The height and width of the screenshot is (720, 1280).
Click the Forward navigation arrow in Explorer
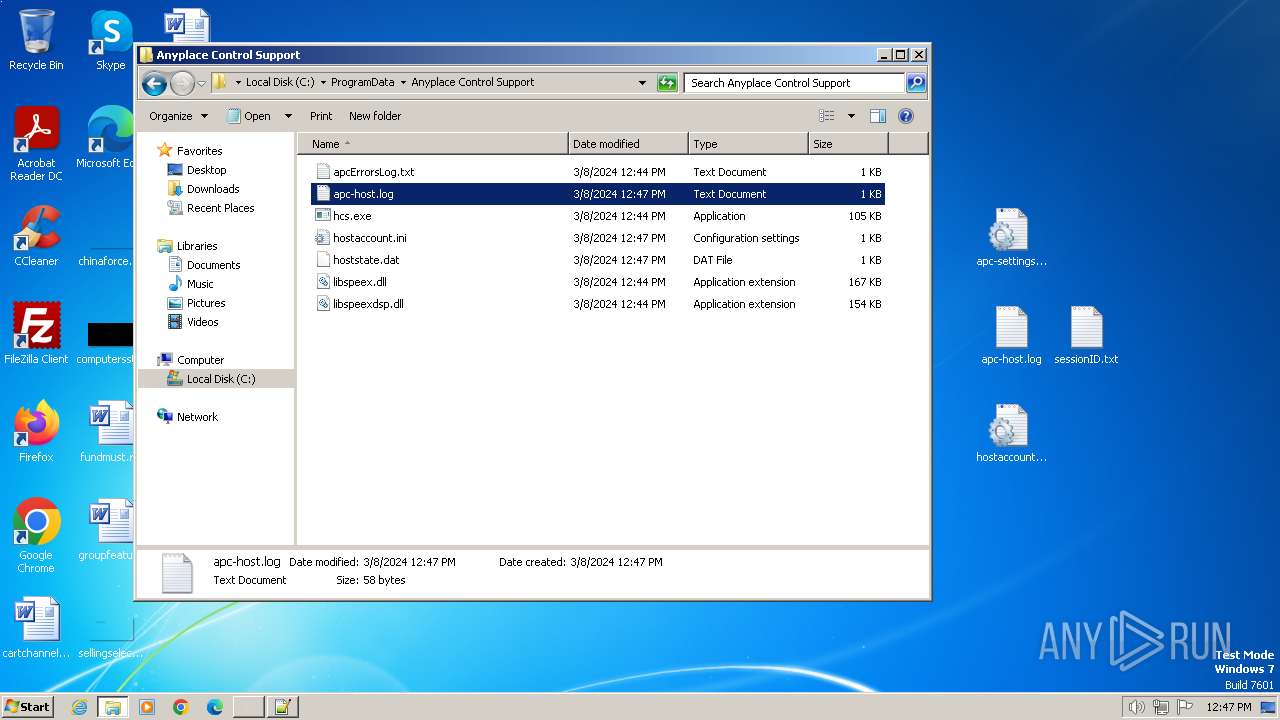(x=182, y=83)
